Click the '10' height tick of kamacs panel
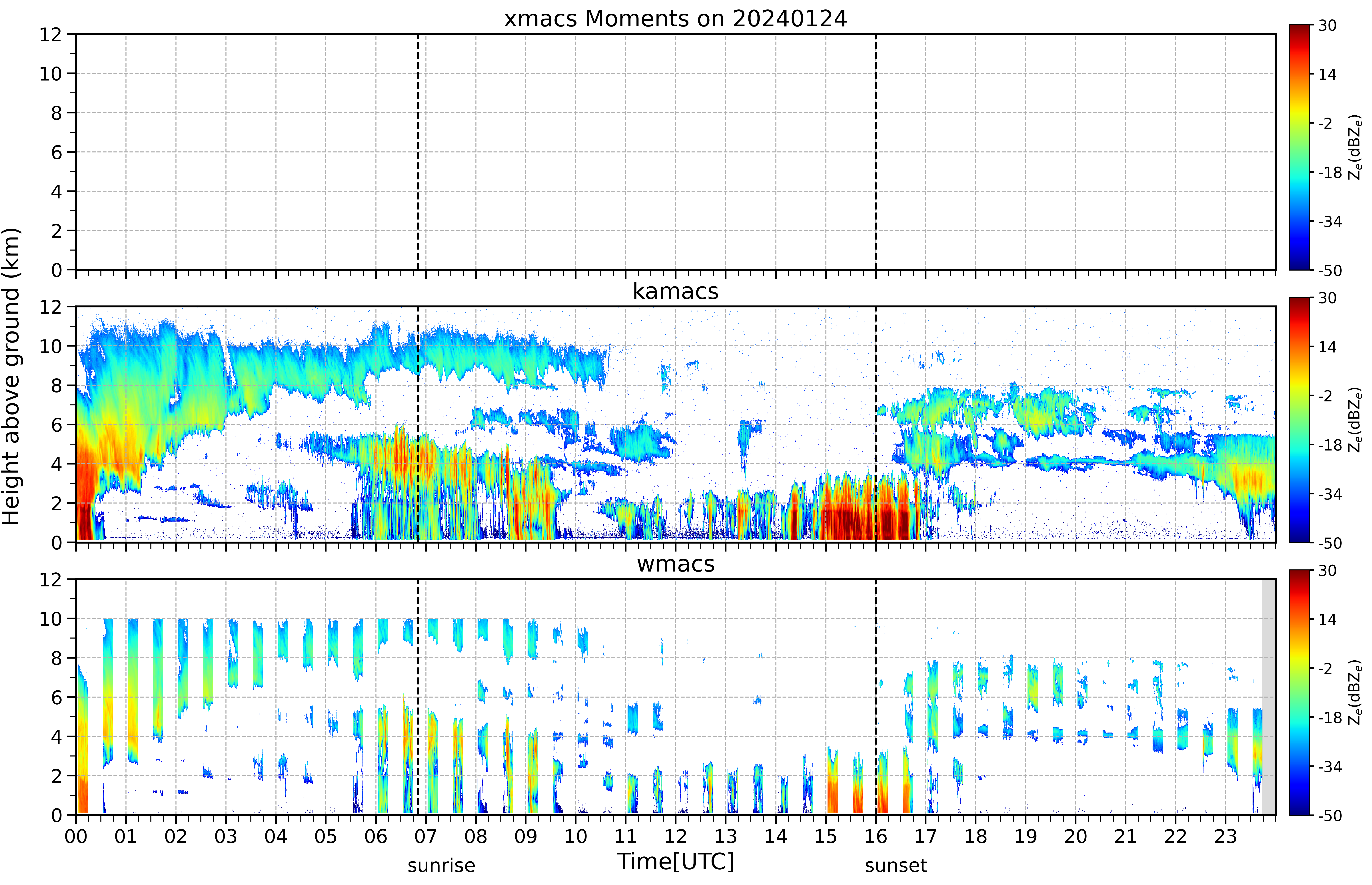 click(x=51, y=346)
